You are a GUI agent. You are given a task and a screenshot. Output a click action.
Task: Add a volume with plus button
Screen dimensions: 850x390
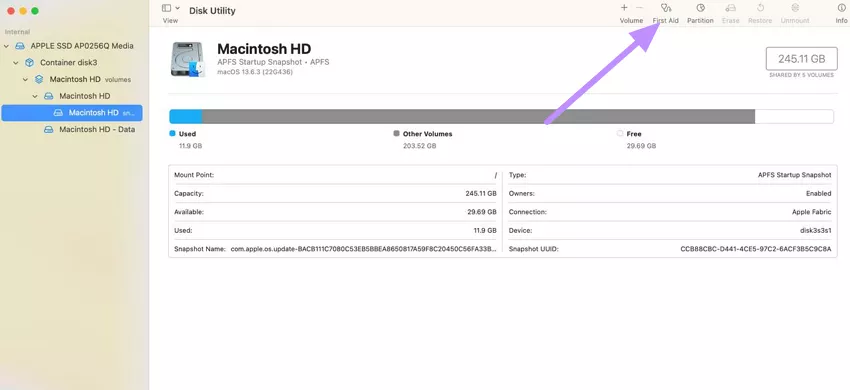(x=624, y=8)
